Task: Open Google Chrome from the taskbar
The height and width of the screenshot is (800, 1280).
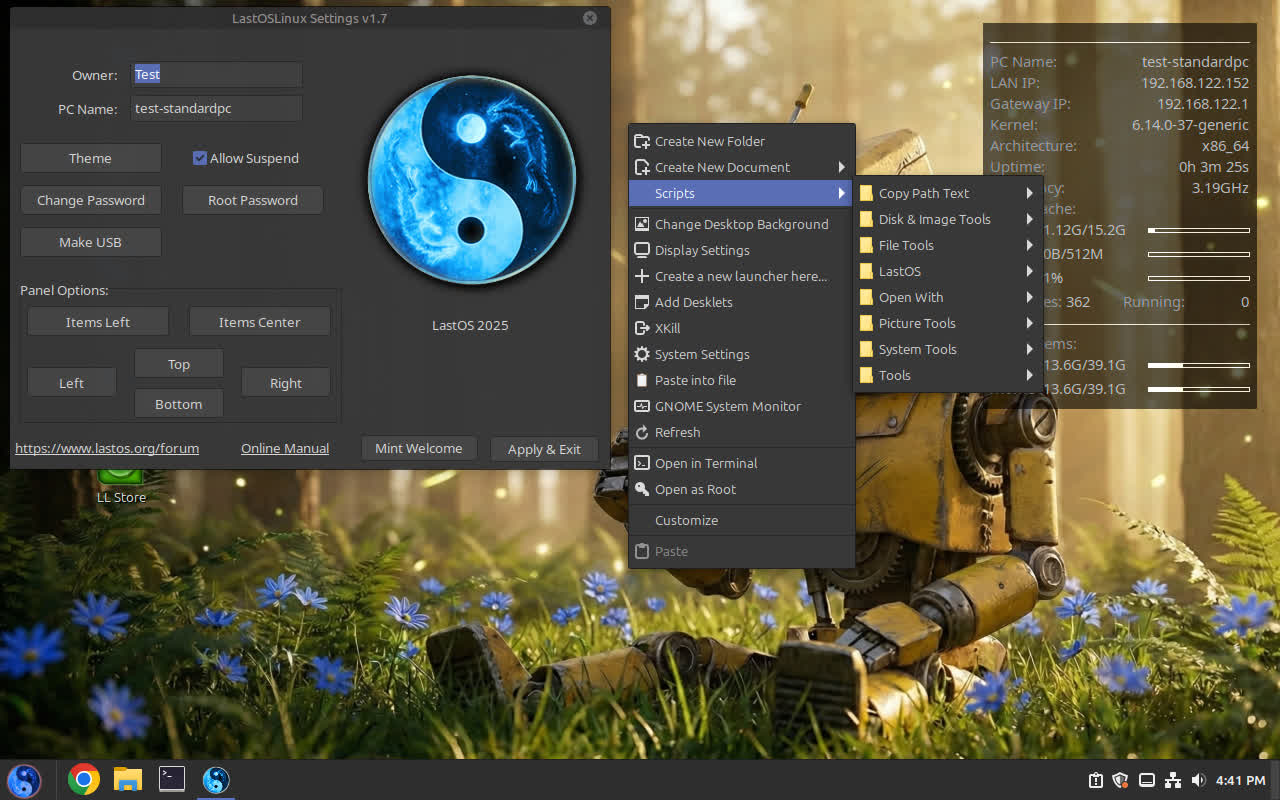Action: coord(84,779)
